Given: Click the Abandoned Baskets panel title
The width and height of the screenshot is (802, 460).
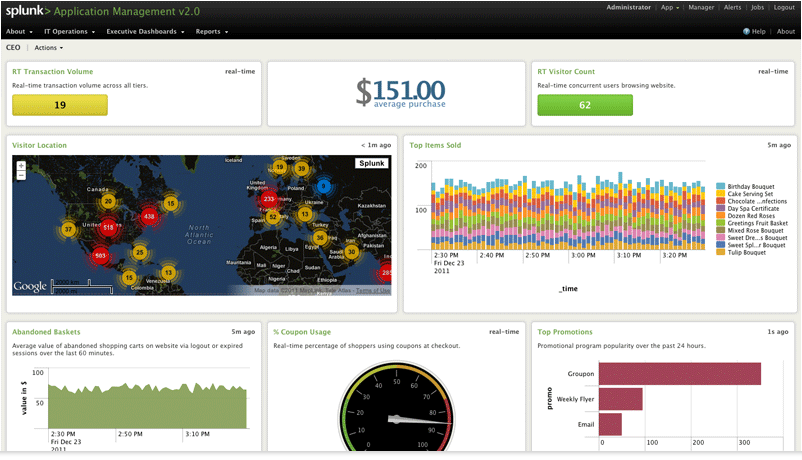Looking at the screenshot, I should pyautogui.click(x=46, y=332).
